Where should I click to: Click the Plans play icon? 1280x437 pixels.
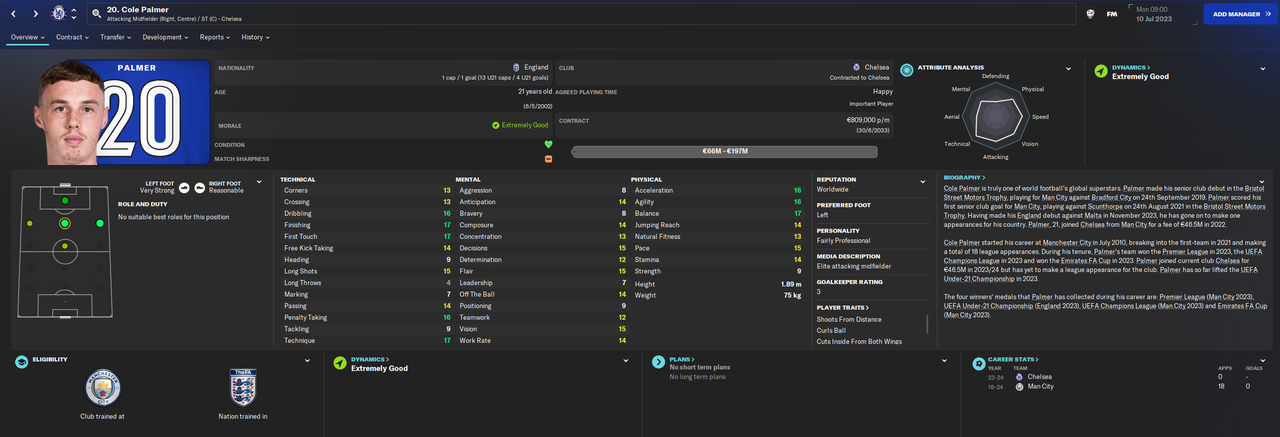point(658,363)
